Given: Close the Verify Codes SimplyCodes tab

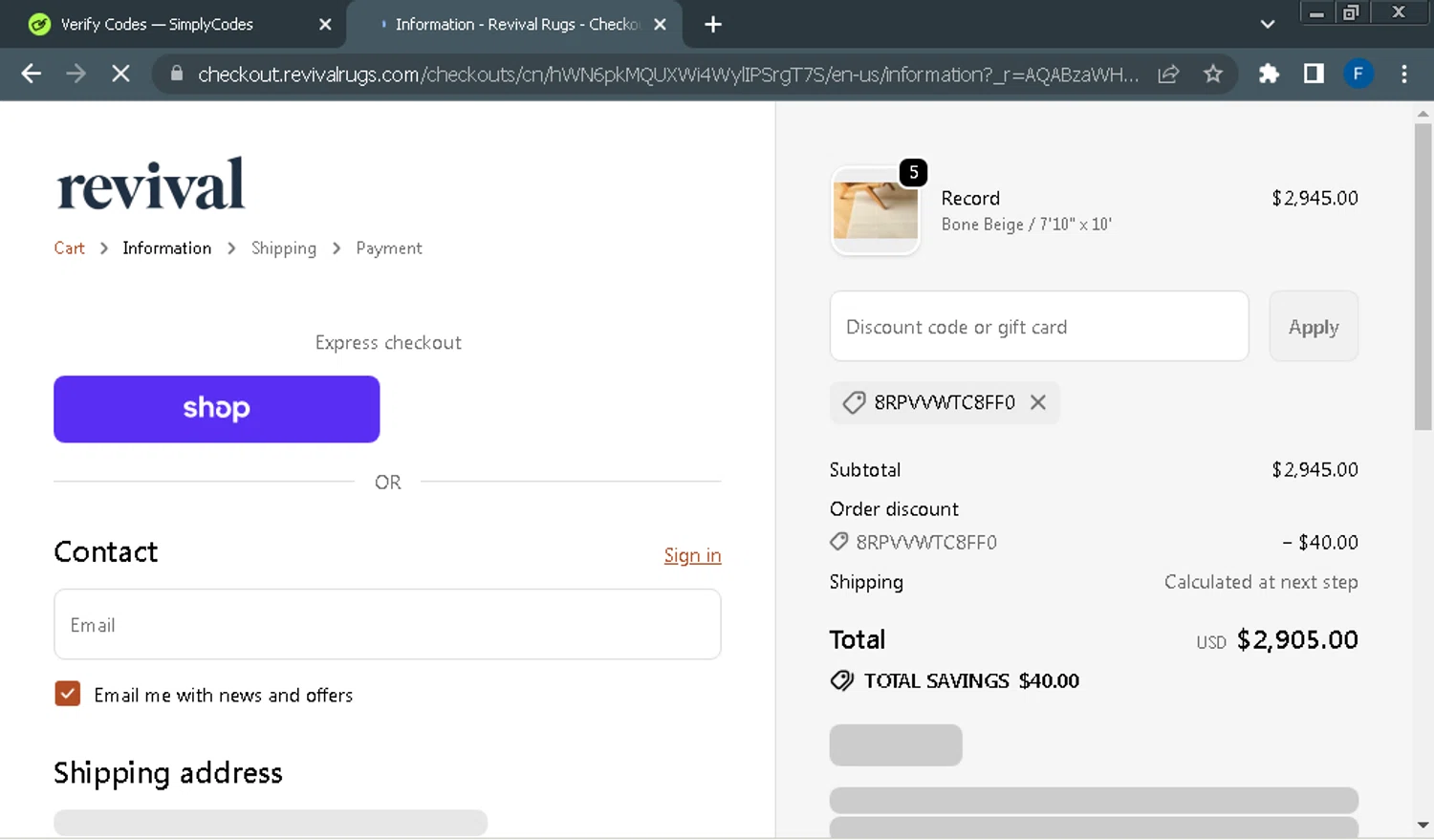Looking at the screenshot, I should (325, 25).
